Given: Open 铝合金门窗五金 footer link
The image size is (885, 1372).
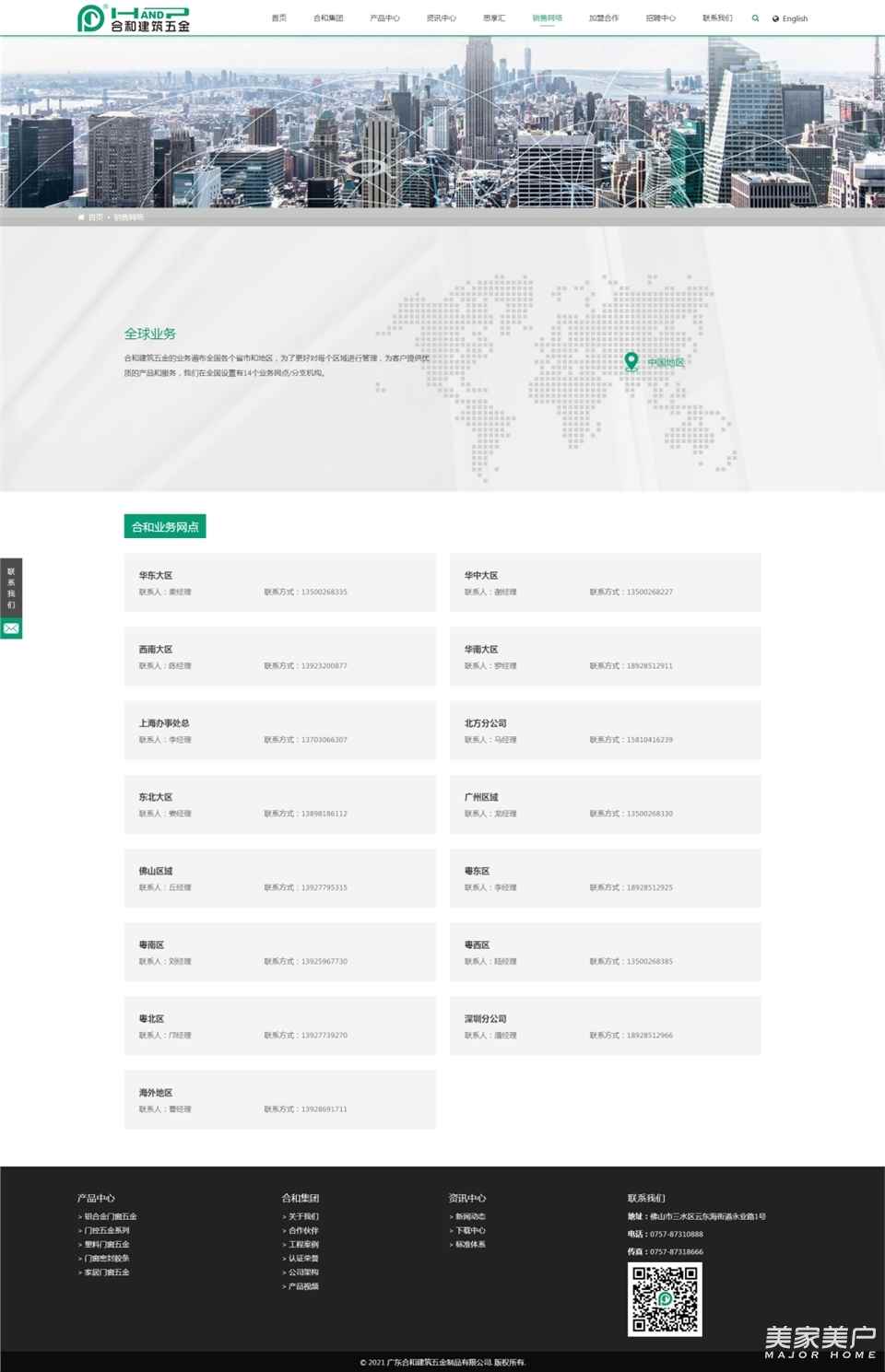Looking at the screenshot, I should 111,1216.
